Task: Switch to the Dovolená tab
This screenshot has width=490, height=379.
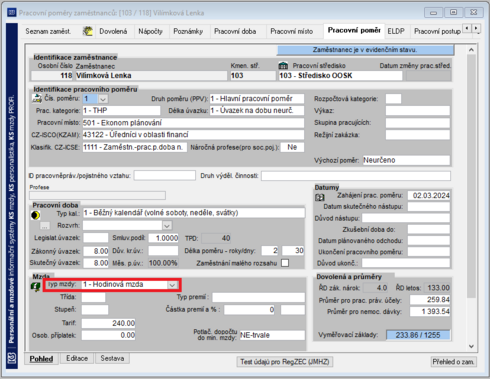Action: [x=113, y=31]
